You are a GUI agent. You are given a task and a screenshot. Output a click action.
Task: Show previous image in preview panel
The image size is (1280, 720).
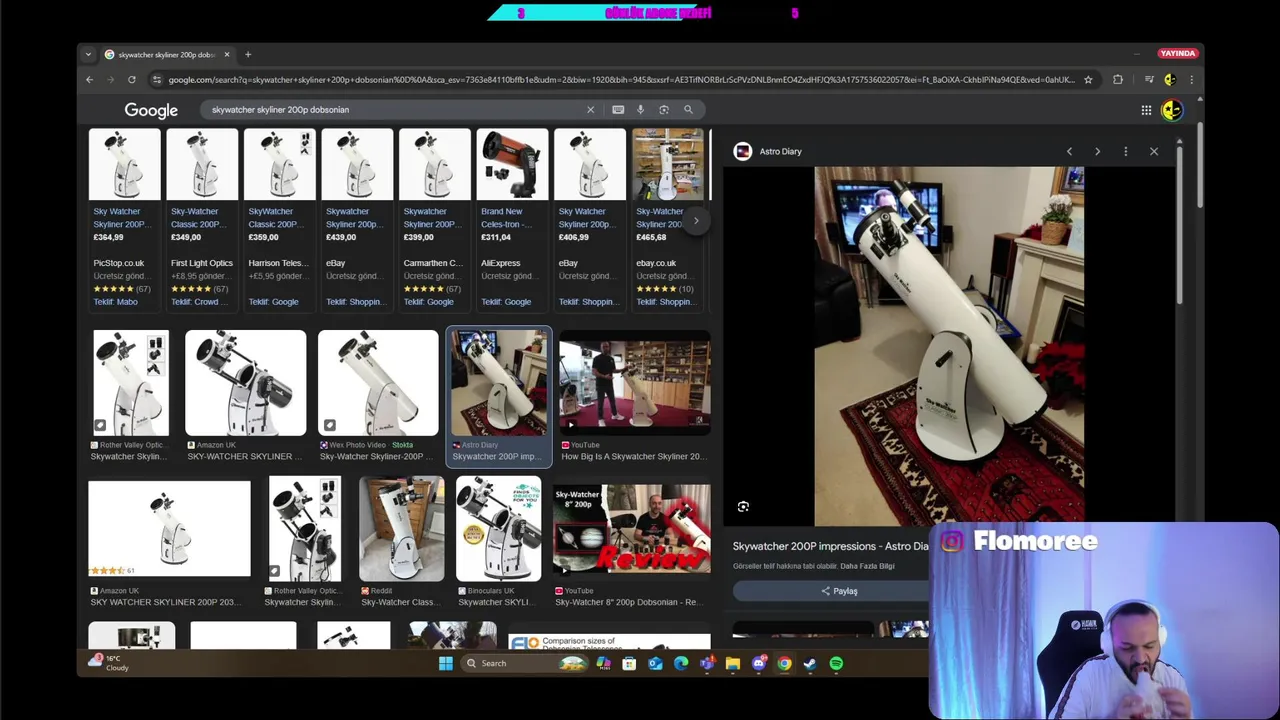point(1069,152)
